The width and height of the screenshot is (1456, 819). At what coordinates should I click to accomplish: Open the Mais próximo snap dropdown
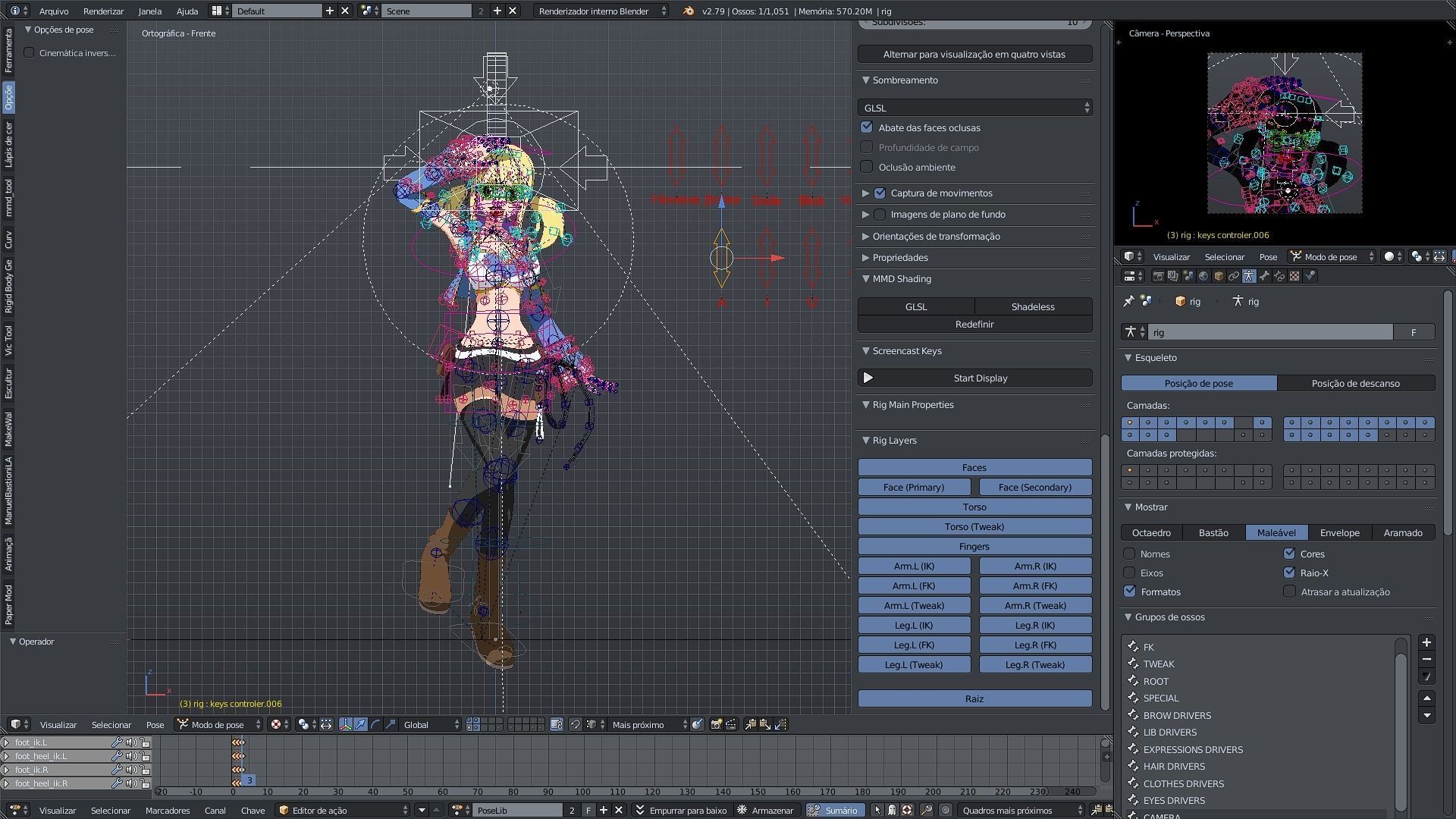pos(649,724)
